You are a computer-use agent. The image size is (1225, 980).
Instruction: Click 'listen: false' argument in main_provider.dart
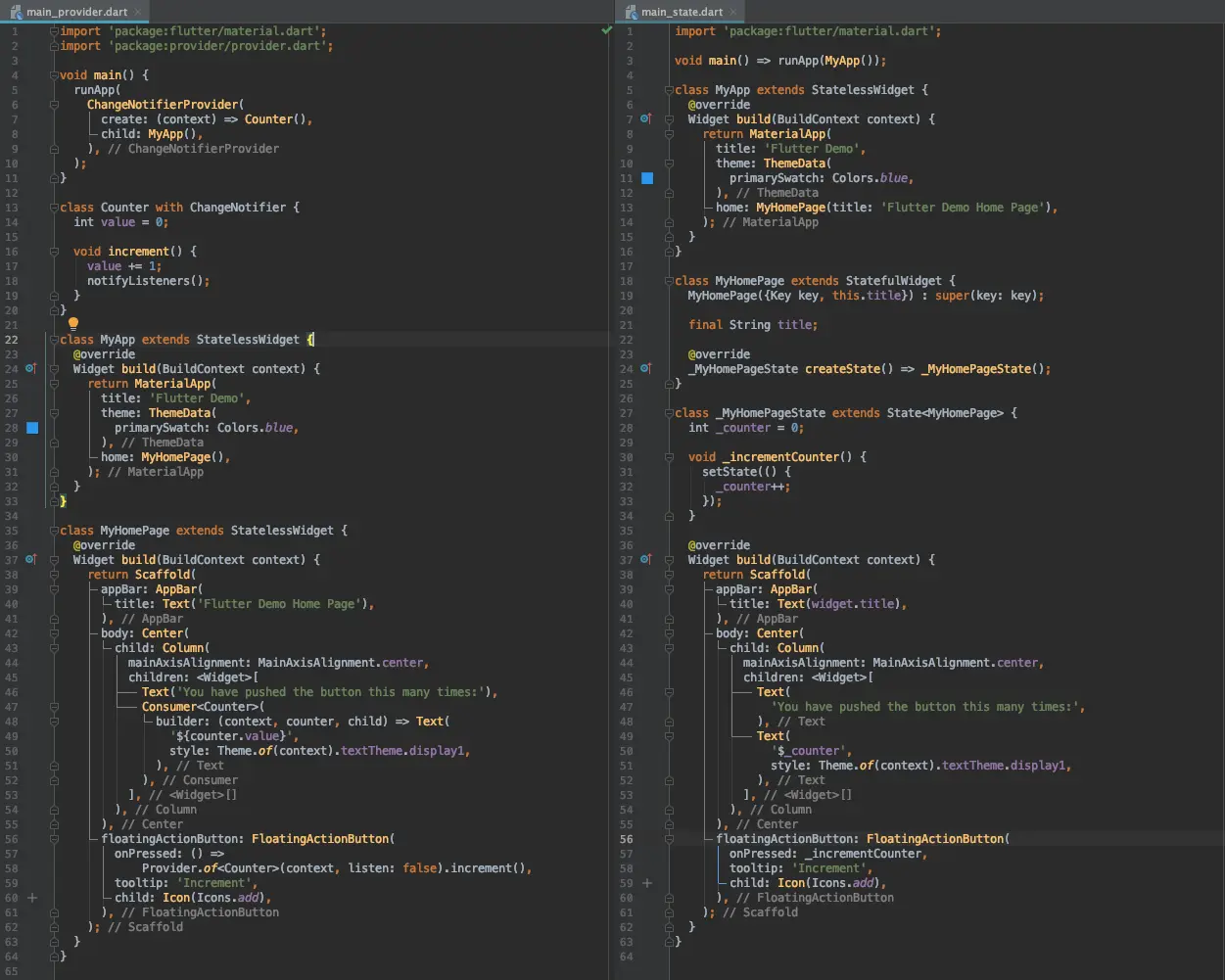(390, 868)
